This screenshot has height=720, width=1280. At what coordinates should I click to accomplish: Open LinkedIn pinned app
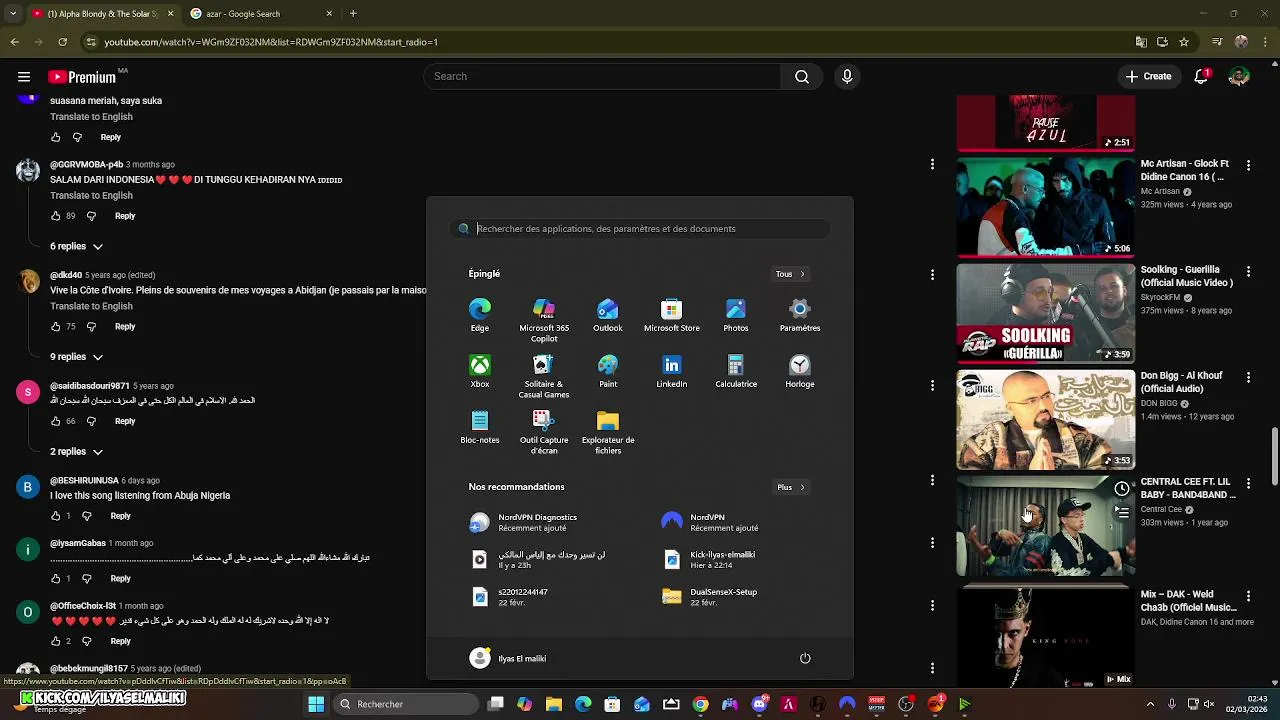672,370
